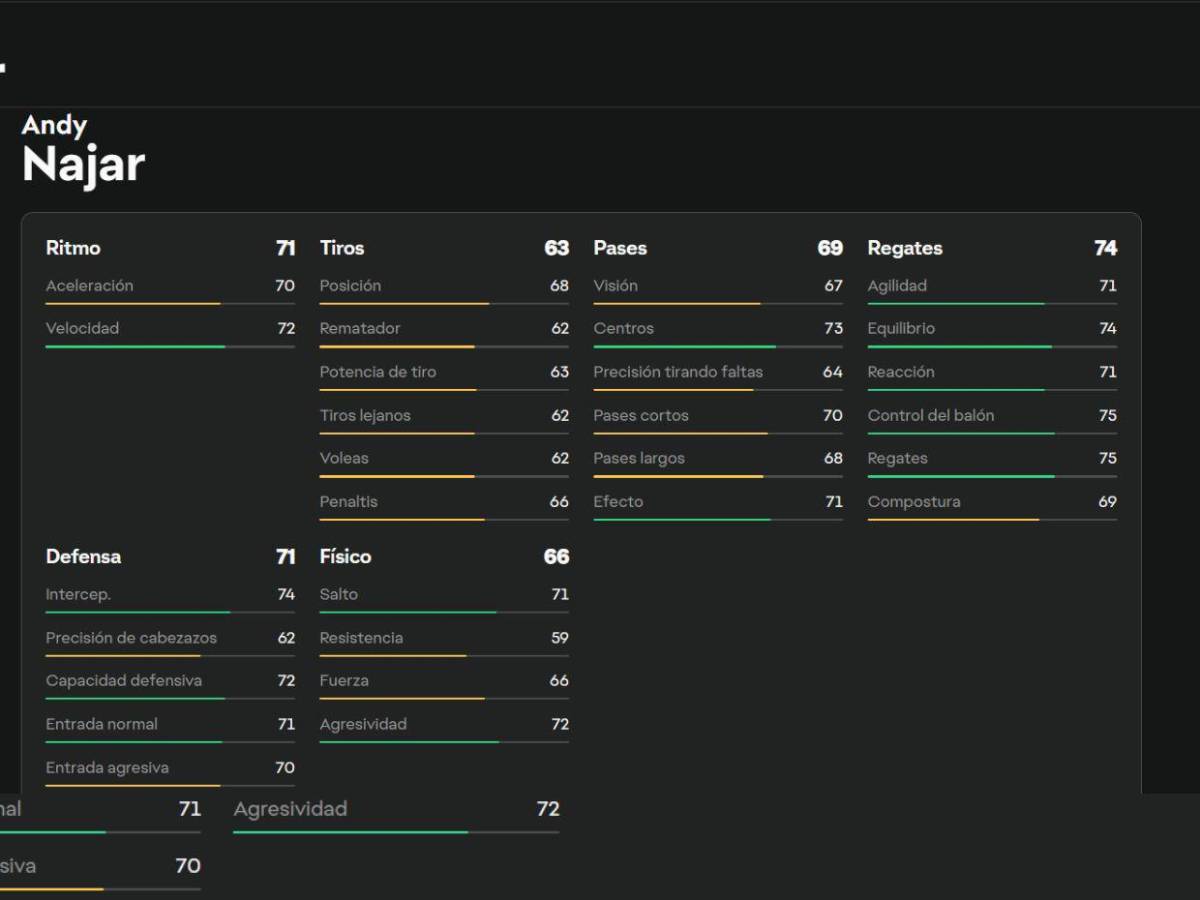Click the Centros stat label
The image size is (1200, 900).
click(623, 329)
